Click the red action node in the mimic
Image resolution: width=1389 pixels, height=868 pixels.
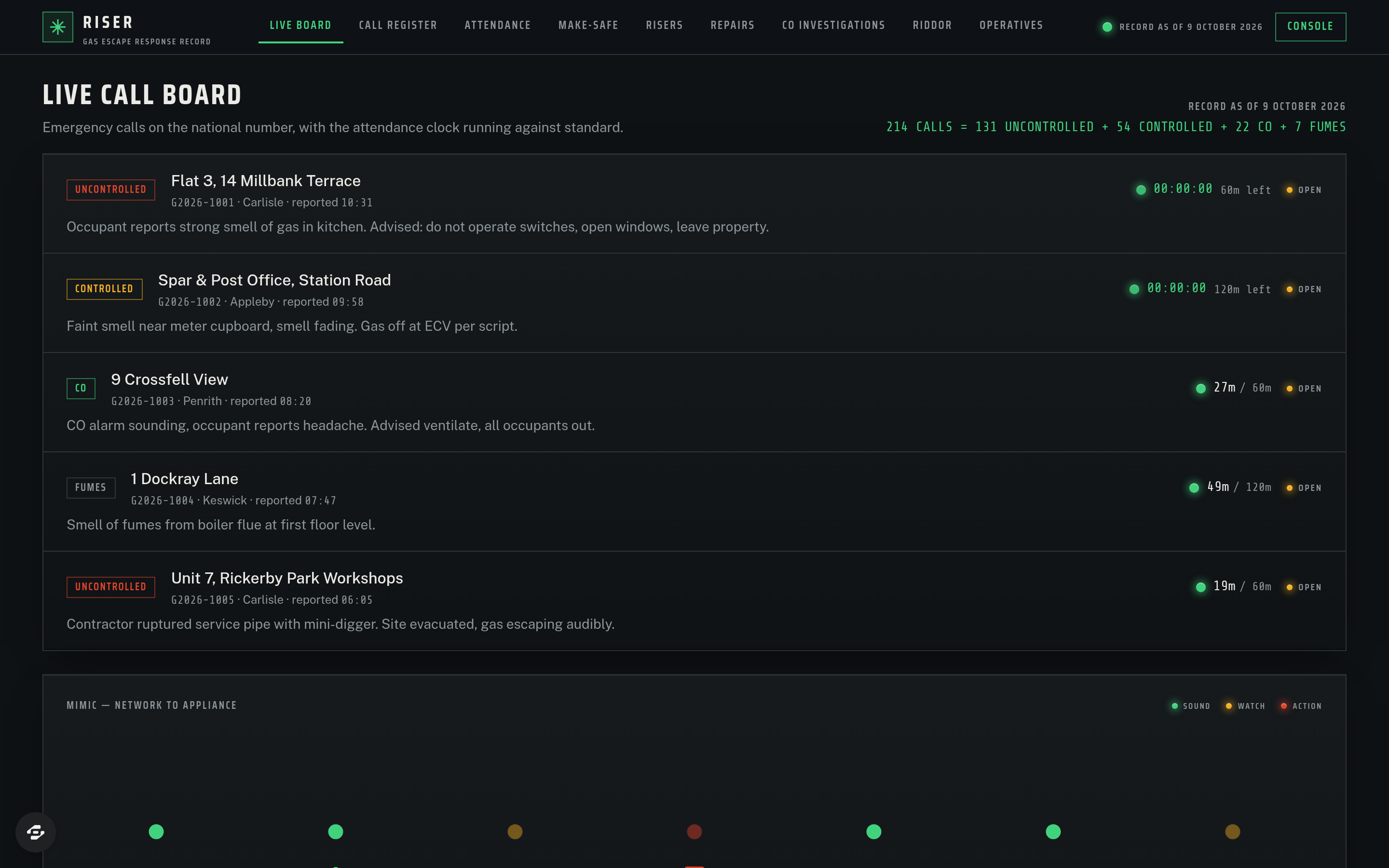coord(694,832)
